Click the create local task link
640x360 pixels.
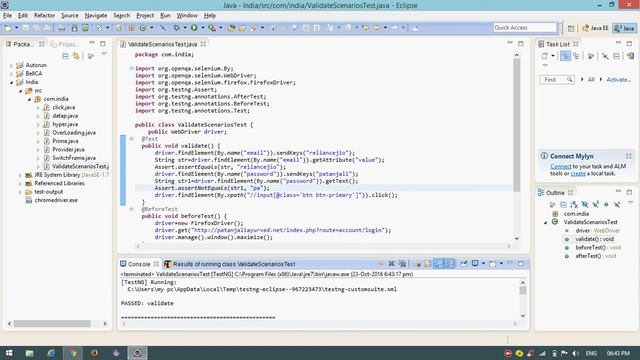point(578,173)
